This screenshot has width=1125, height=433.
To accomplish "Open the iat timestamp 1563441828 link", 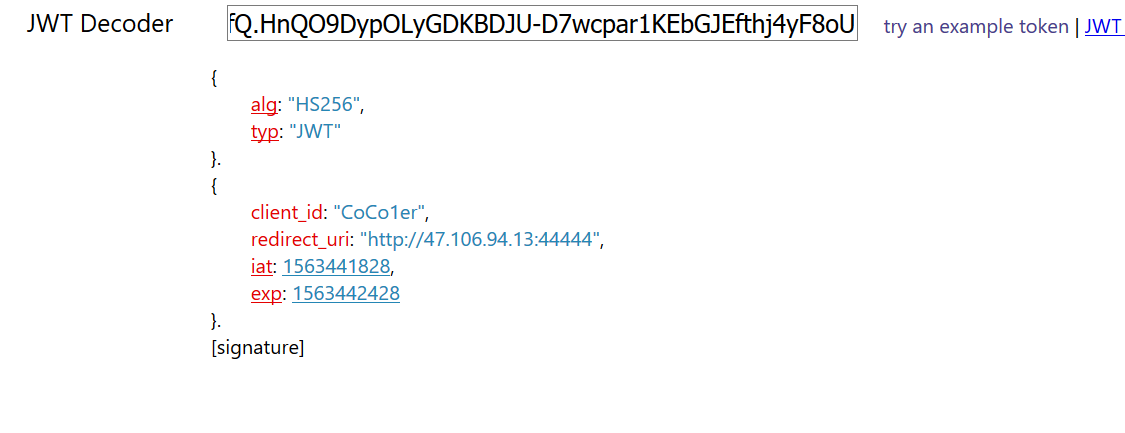I will 336,267.
